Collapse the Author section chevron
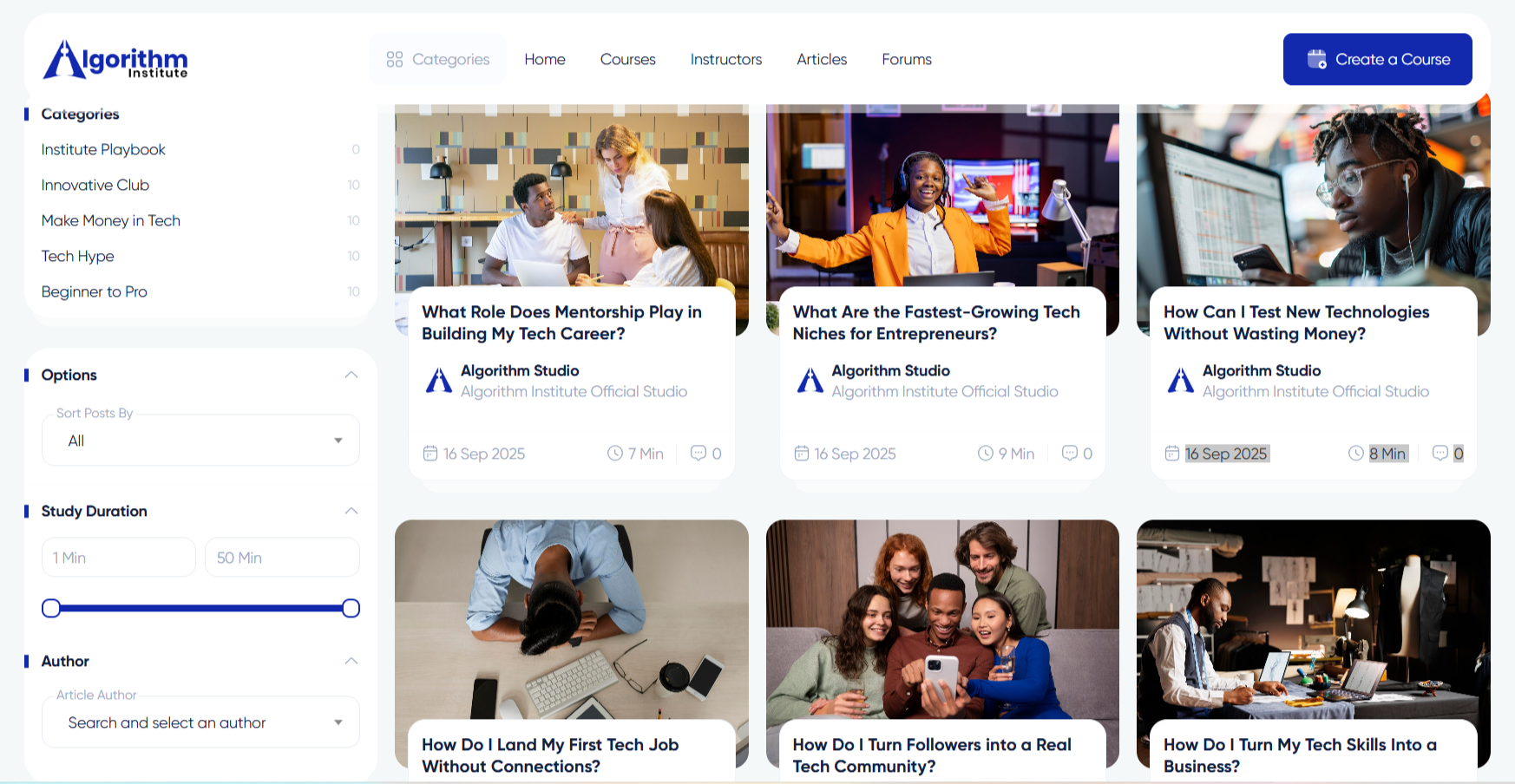 click(351, 661)
